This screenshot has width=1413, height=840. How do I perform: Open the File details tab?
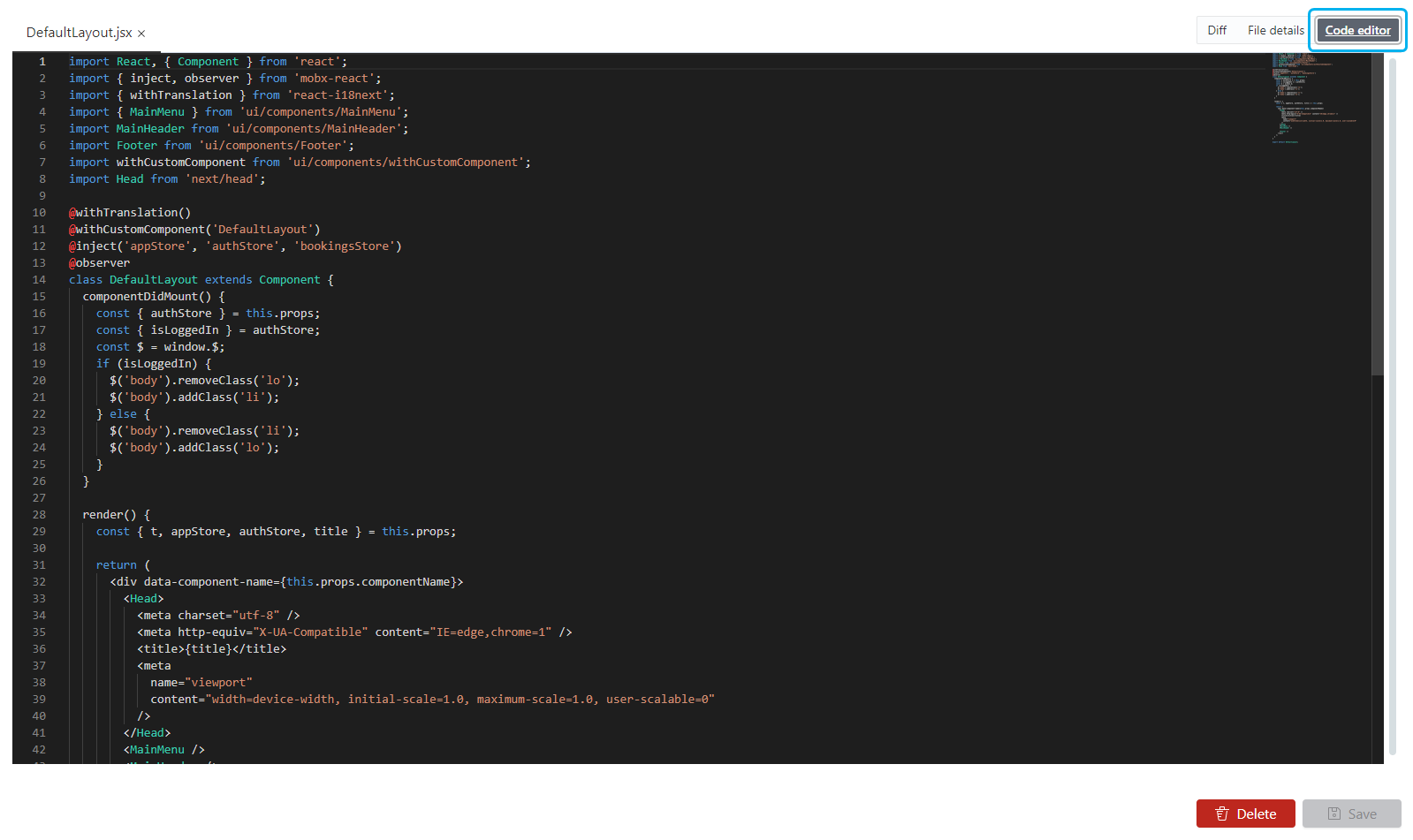(1276, 30)
